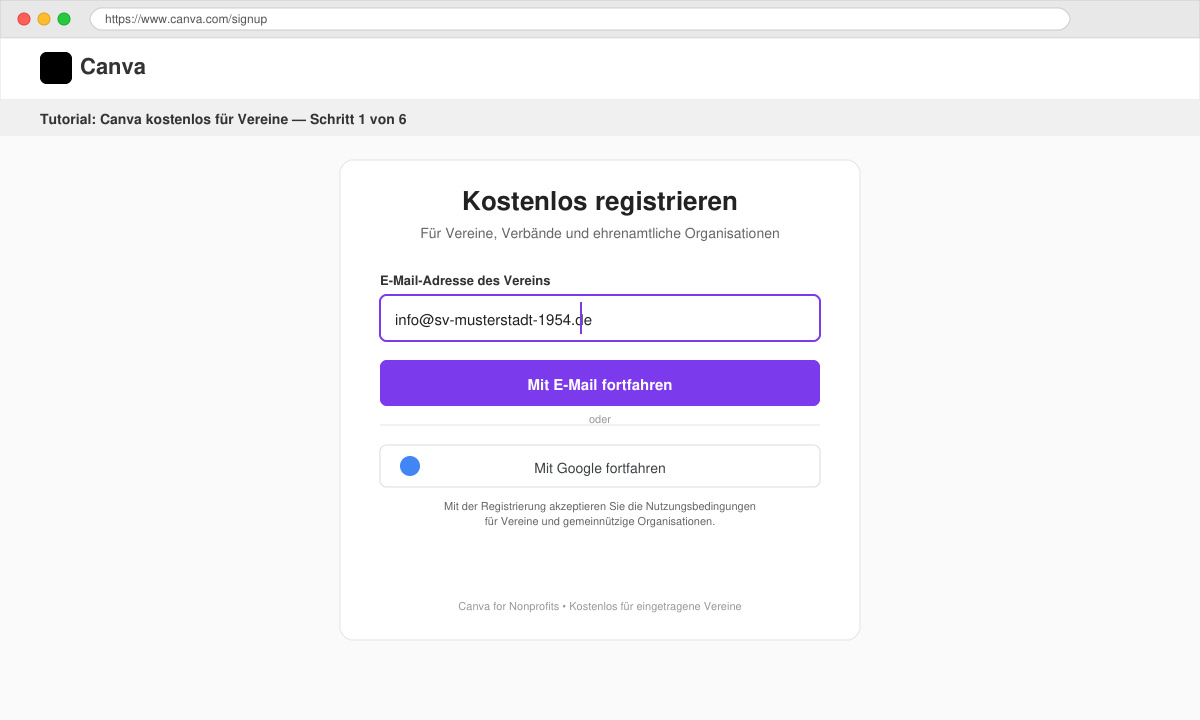Choose "Mit Google fortfahren" sign-up option
This screenshot has width=1200, height=720.
pos(600,466)
